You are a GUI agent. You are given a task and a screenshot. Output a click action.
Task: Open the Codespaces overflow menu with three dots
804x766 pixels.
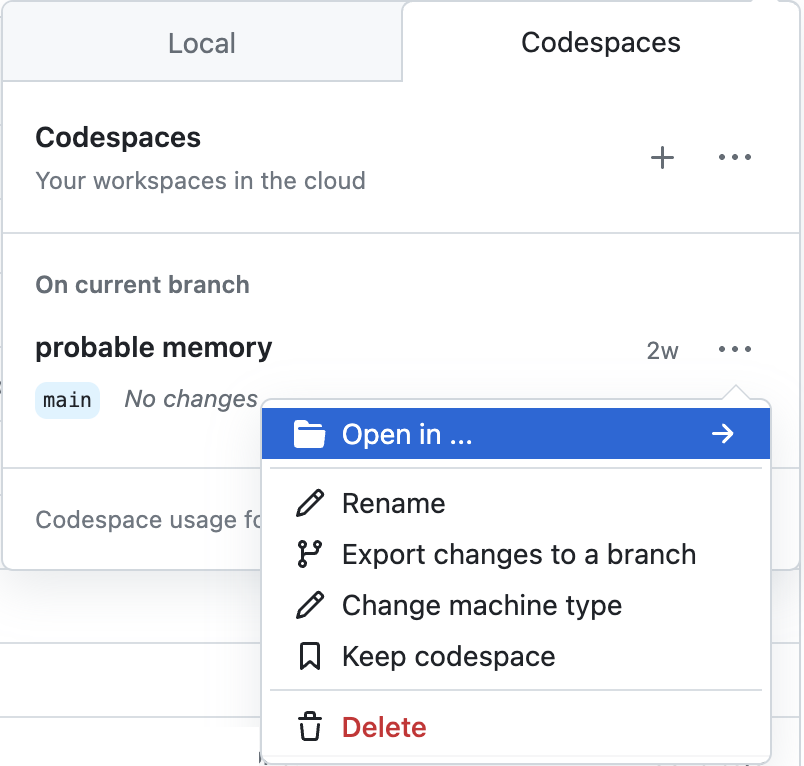735,157
